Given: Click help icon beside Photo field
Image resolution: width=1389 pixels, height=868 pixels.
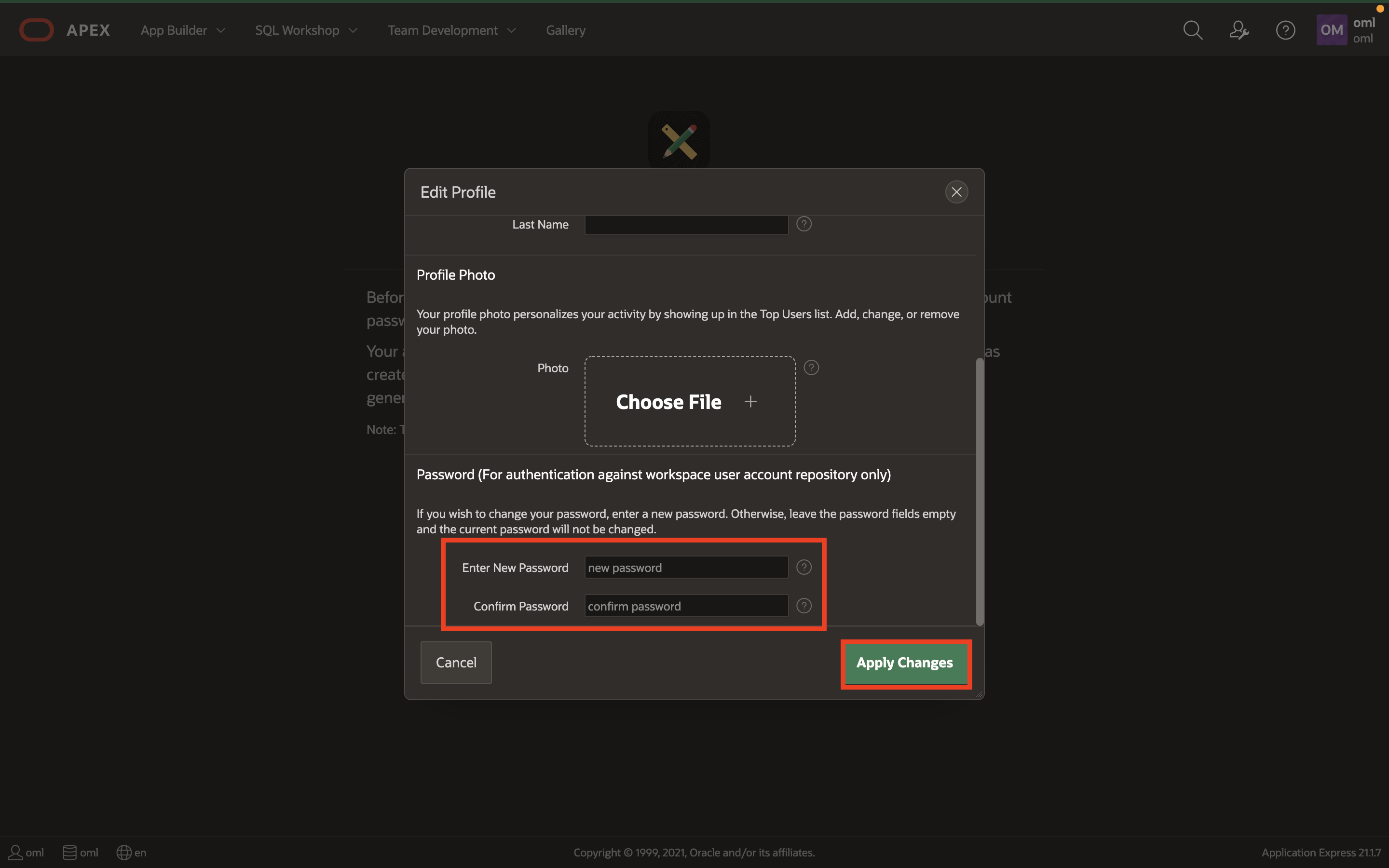Looking at the screenshot, I should [x=811, y=367].
